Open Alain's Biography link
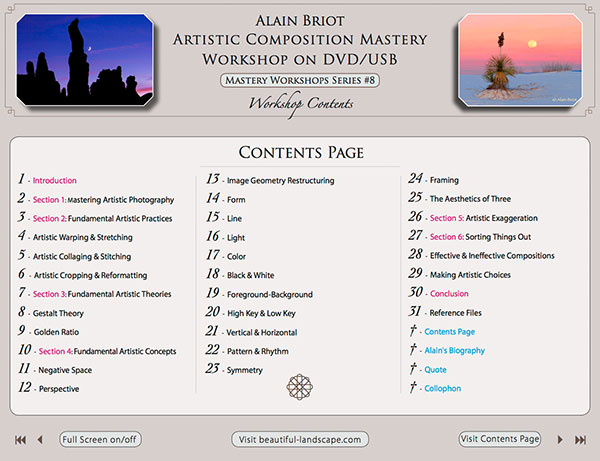 pyautogui.click(x=454, y=351)
